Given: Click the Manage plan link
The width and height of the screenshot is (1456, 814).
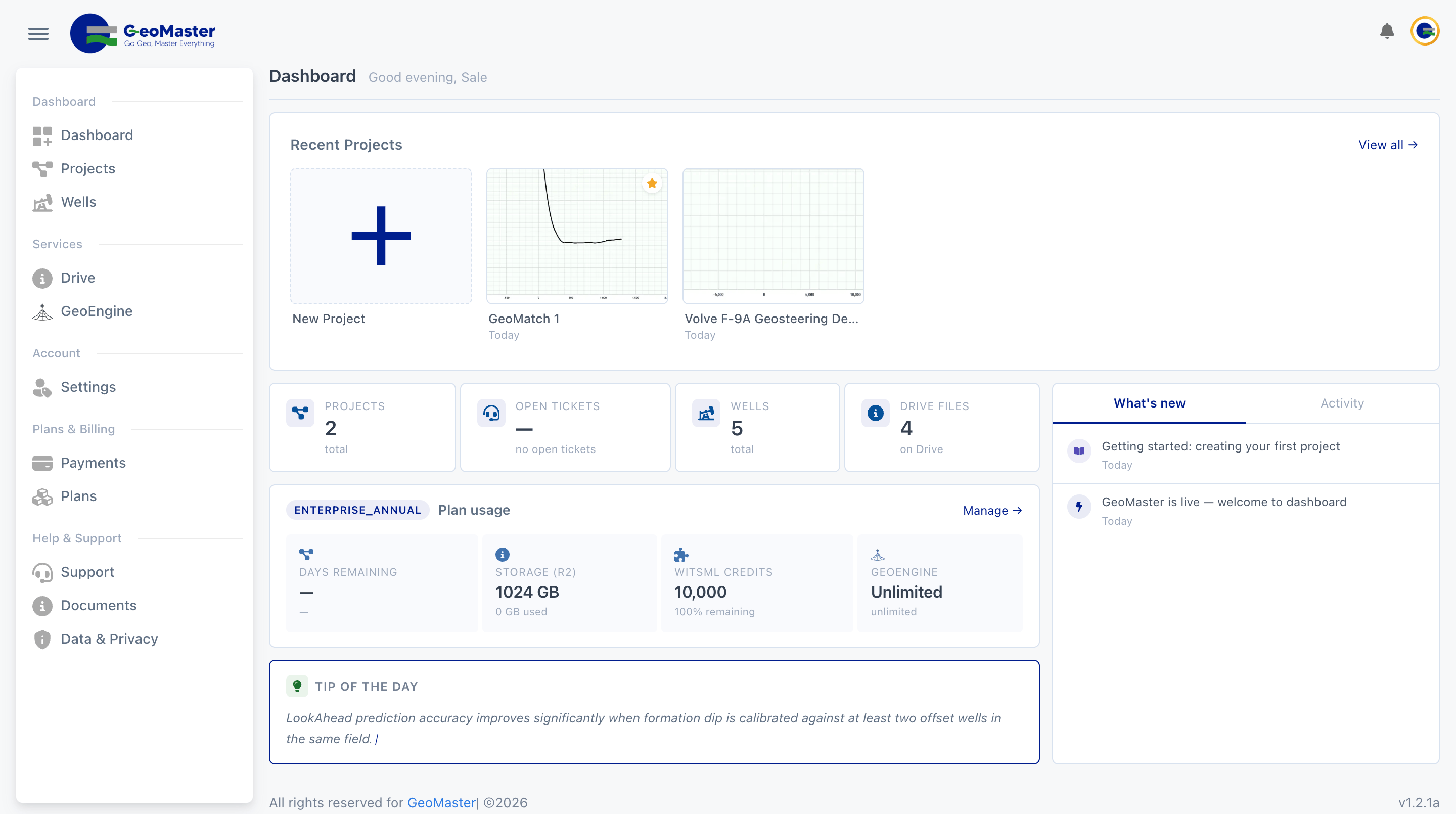Looking at the screenshot, I should pyautogui.click(x=992, y=511).
